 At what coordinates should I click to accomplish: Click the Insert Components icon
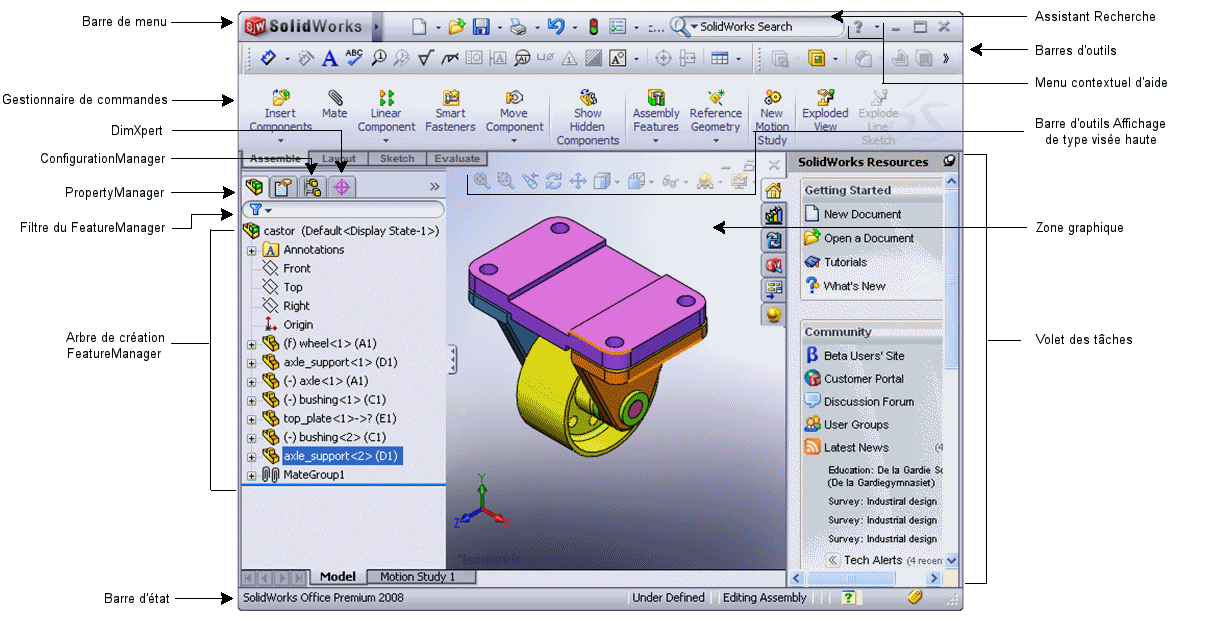coord(280,98)
